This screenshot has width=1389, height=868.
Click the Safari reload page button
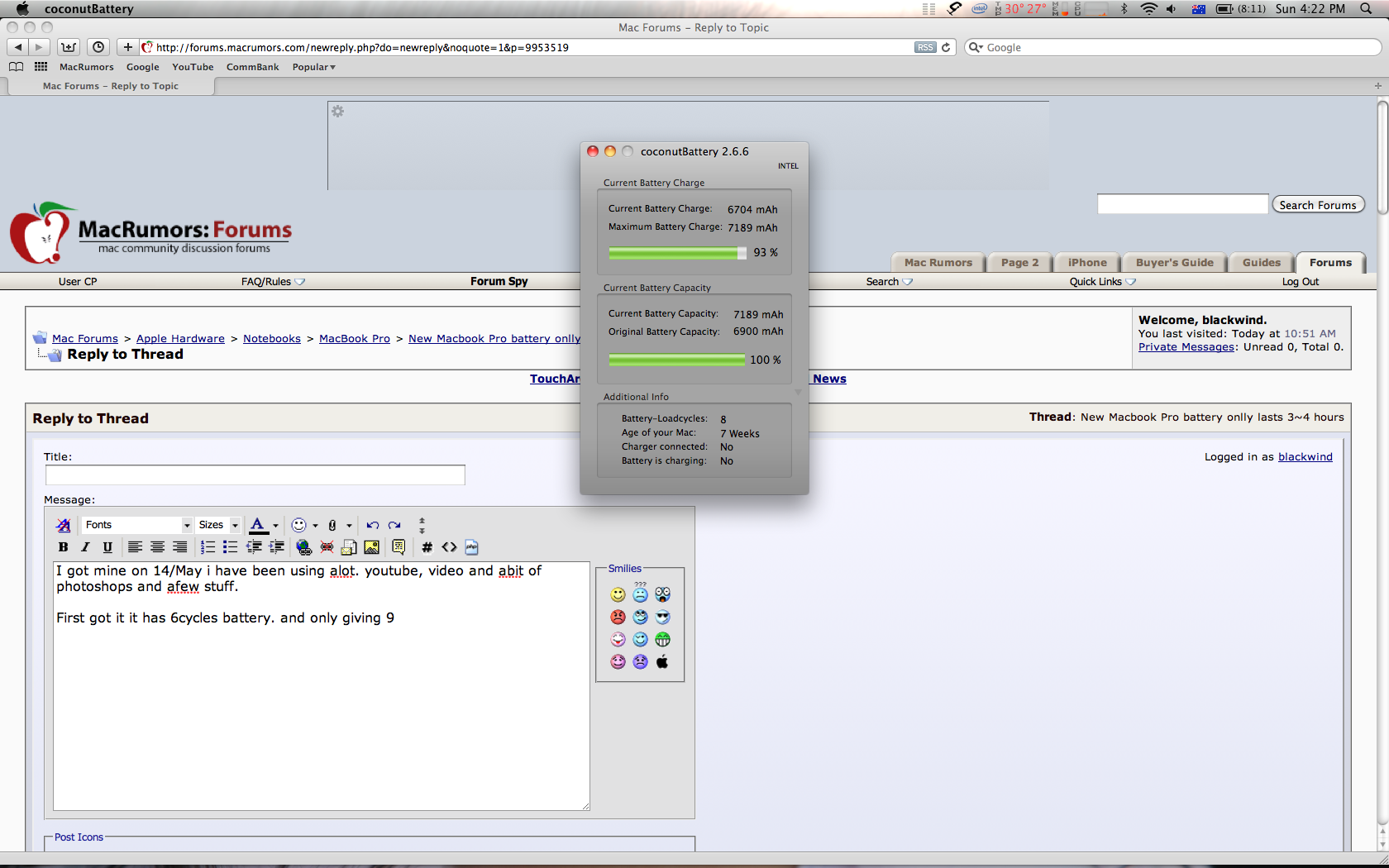946,47
